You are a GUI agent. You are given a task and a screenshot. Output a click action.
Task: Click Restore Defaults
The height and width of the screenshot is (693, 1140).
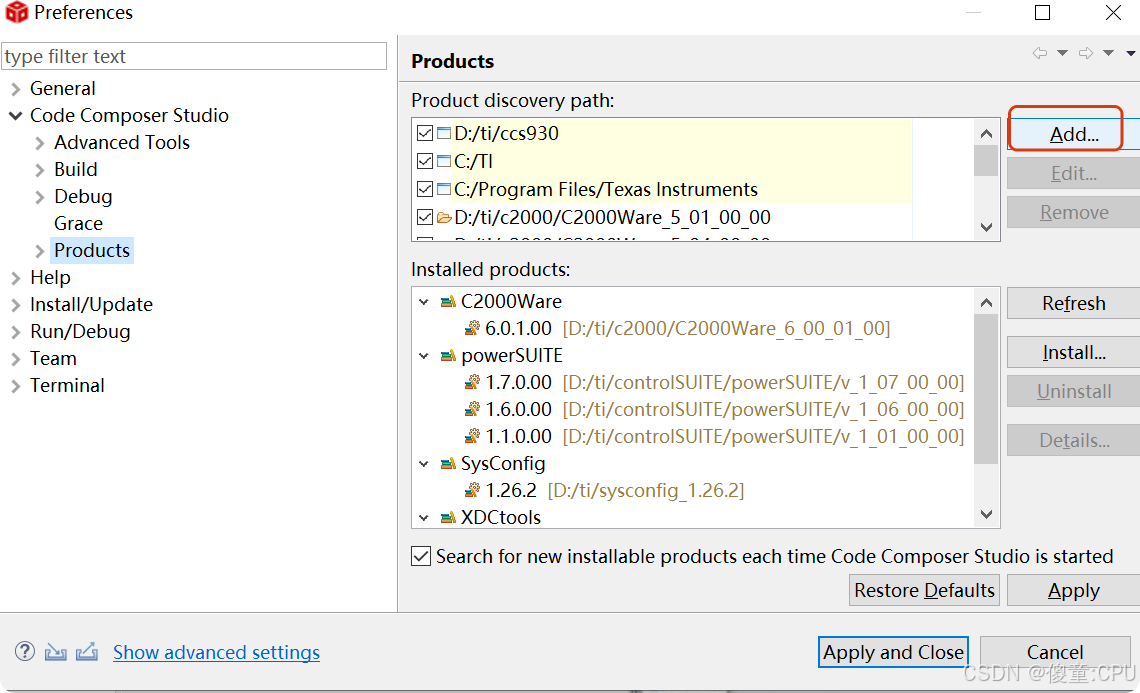pyautogui.click(x=924, y=590)
